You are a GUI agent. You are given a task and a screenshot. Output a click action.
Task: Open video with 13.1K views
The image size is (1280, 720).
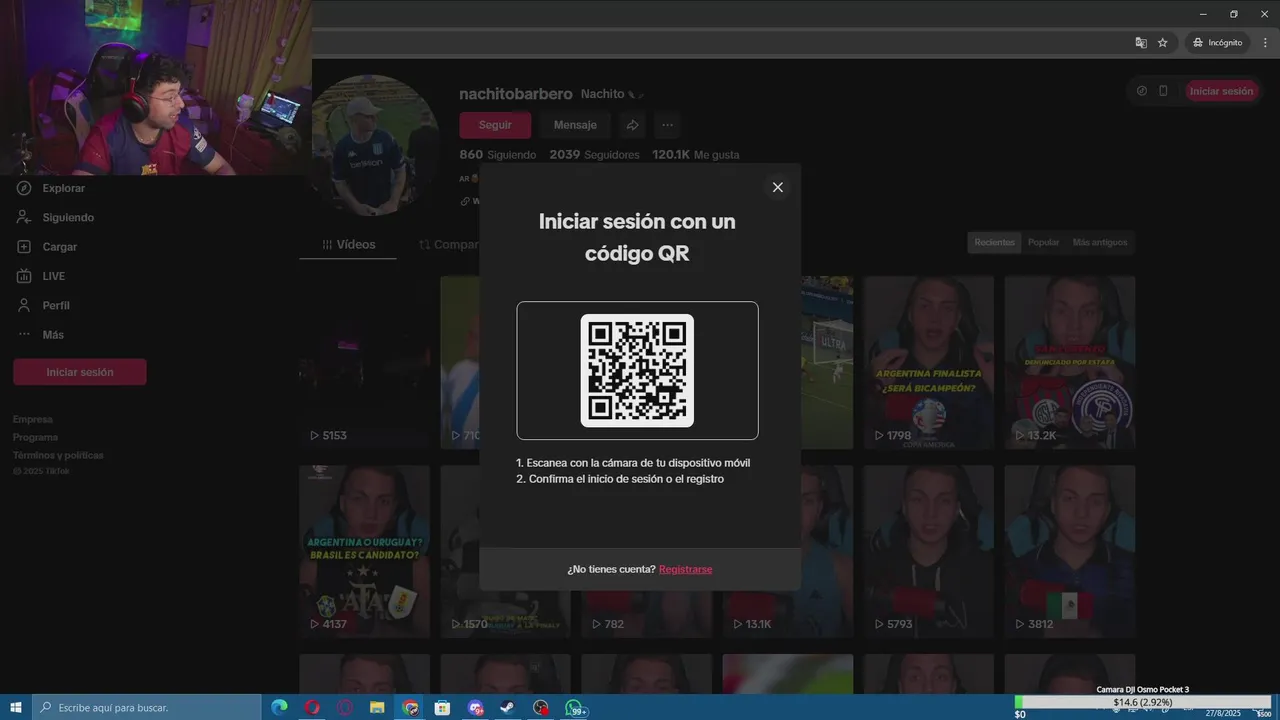[788, 552]
